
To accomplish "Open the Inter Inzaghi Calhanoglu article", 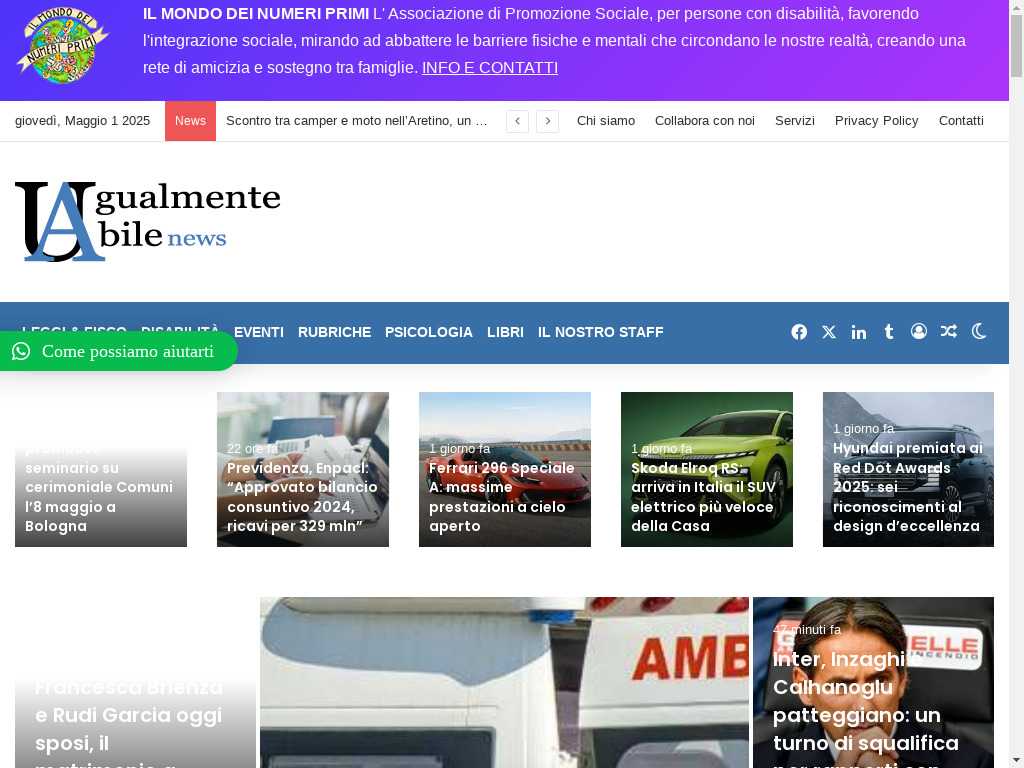I will pos(866,705).
